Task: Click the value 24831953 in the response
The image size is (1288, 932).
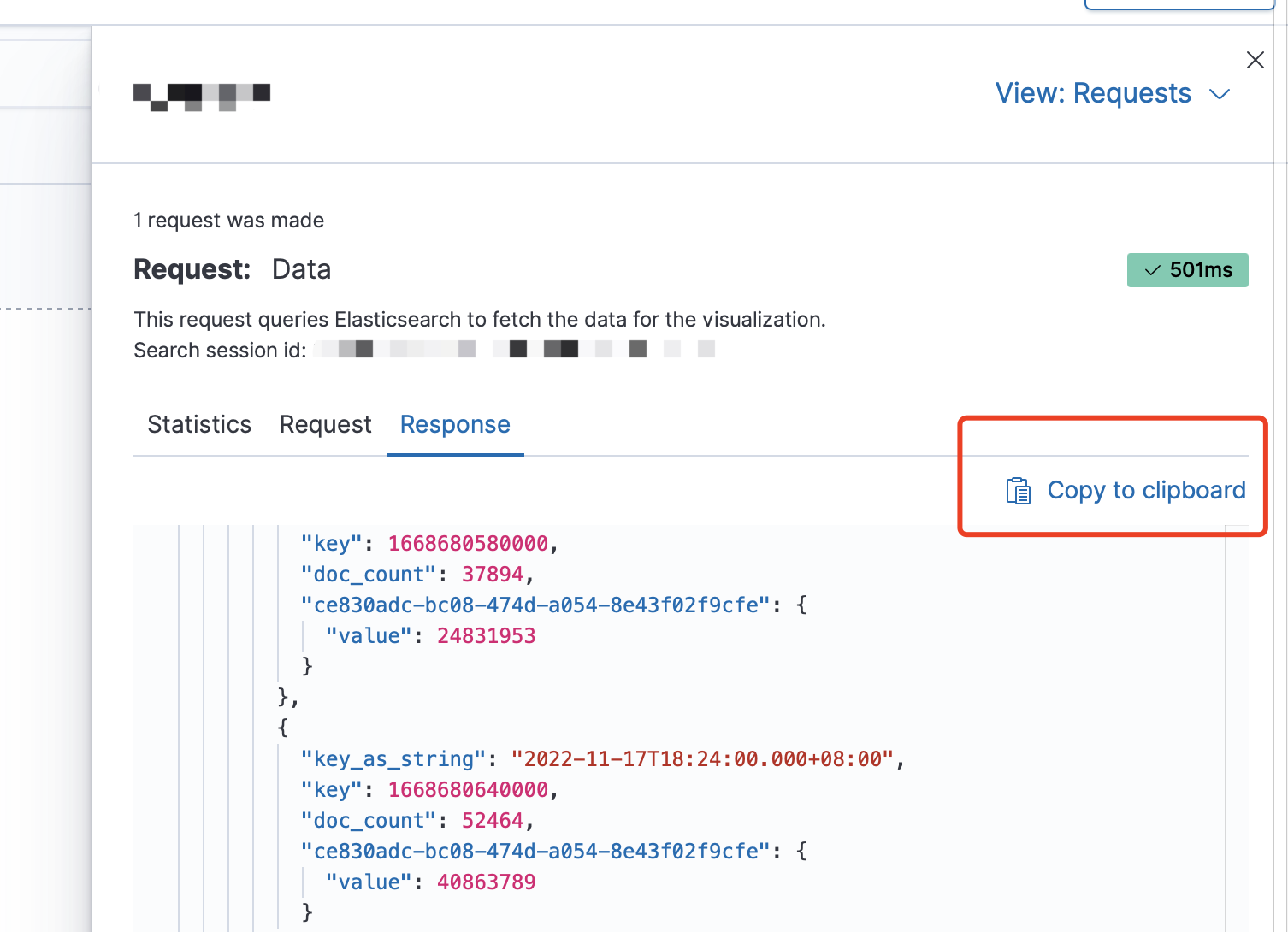Action: tap(486, 636)
